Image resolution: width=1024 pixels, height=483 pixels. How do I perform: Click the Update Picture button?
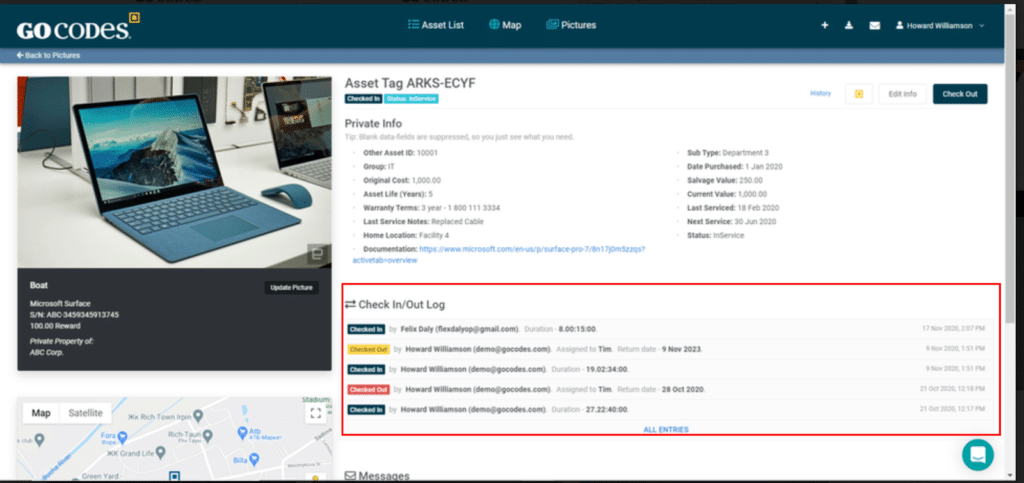(x=292, y=288)
